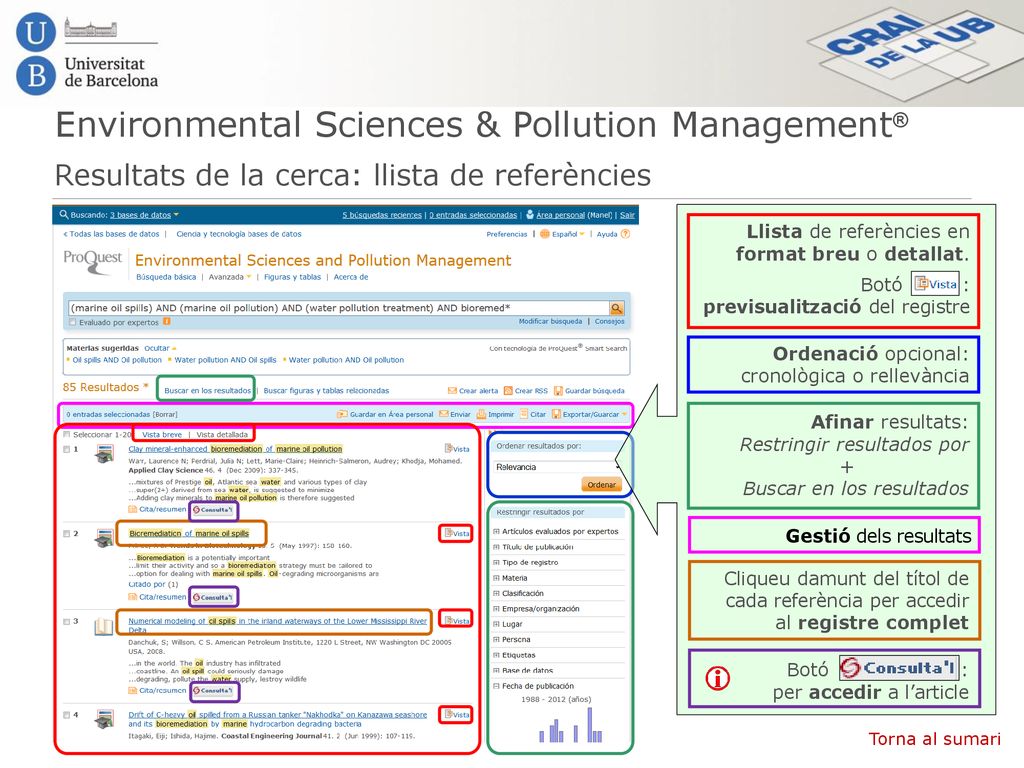The width and height of the screenshot is (1024, 768).
Task: Click the tallest bar in publication date chart
Action: click(x=590, y=724)
